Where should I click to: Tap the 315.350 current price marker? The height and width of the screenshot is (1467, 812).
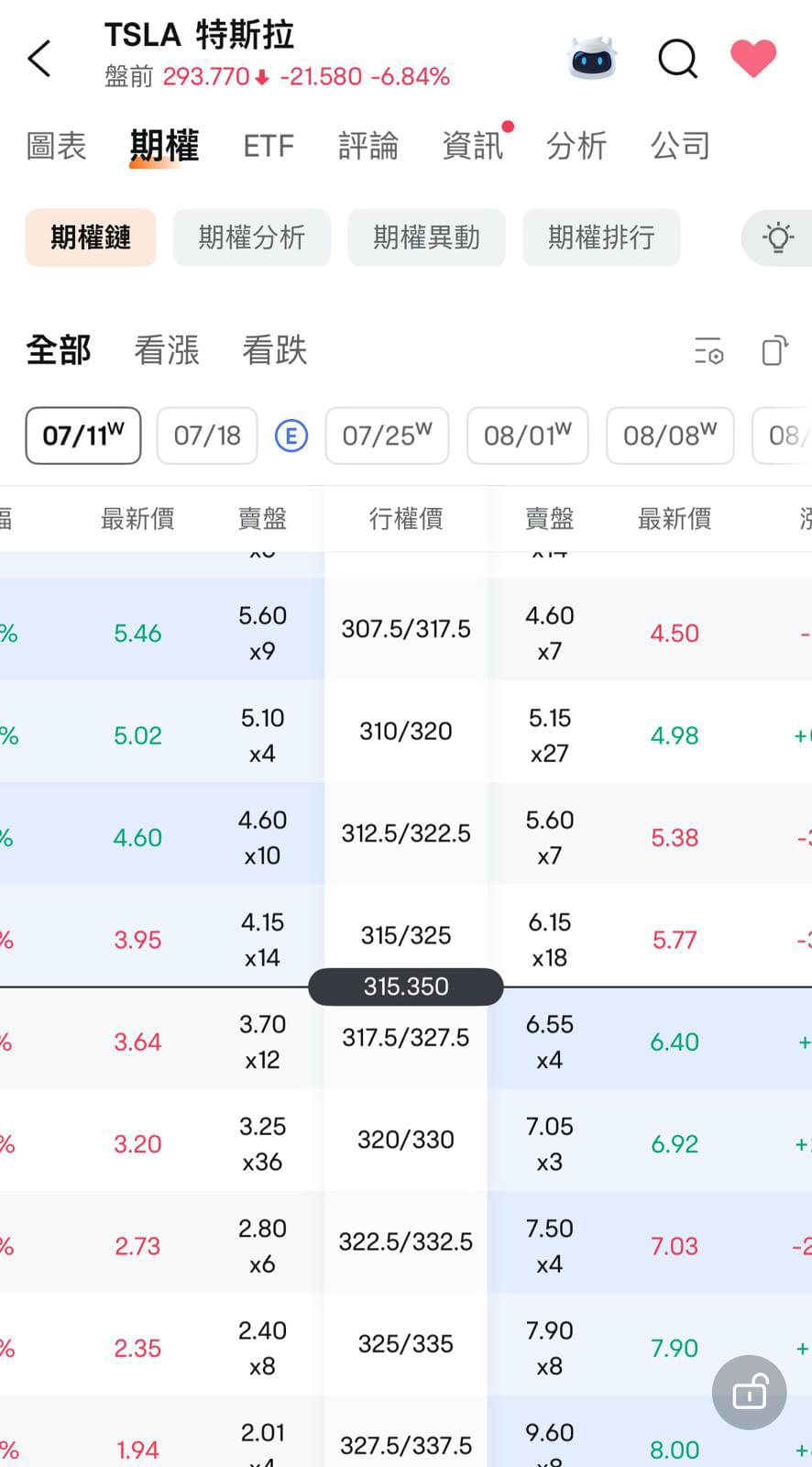pyautogui.click(x=406, y=987)
